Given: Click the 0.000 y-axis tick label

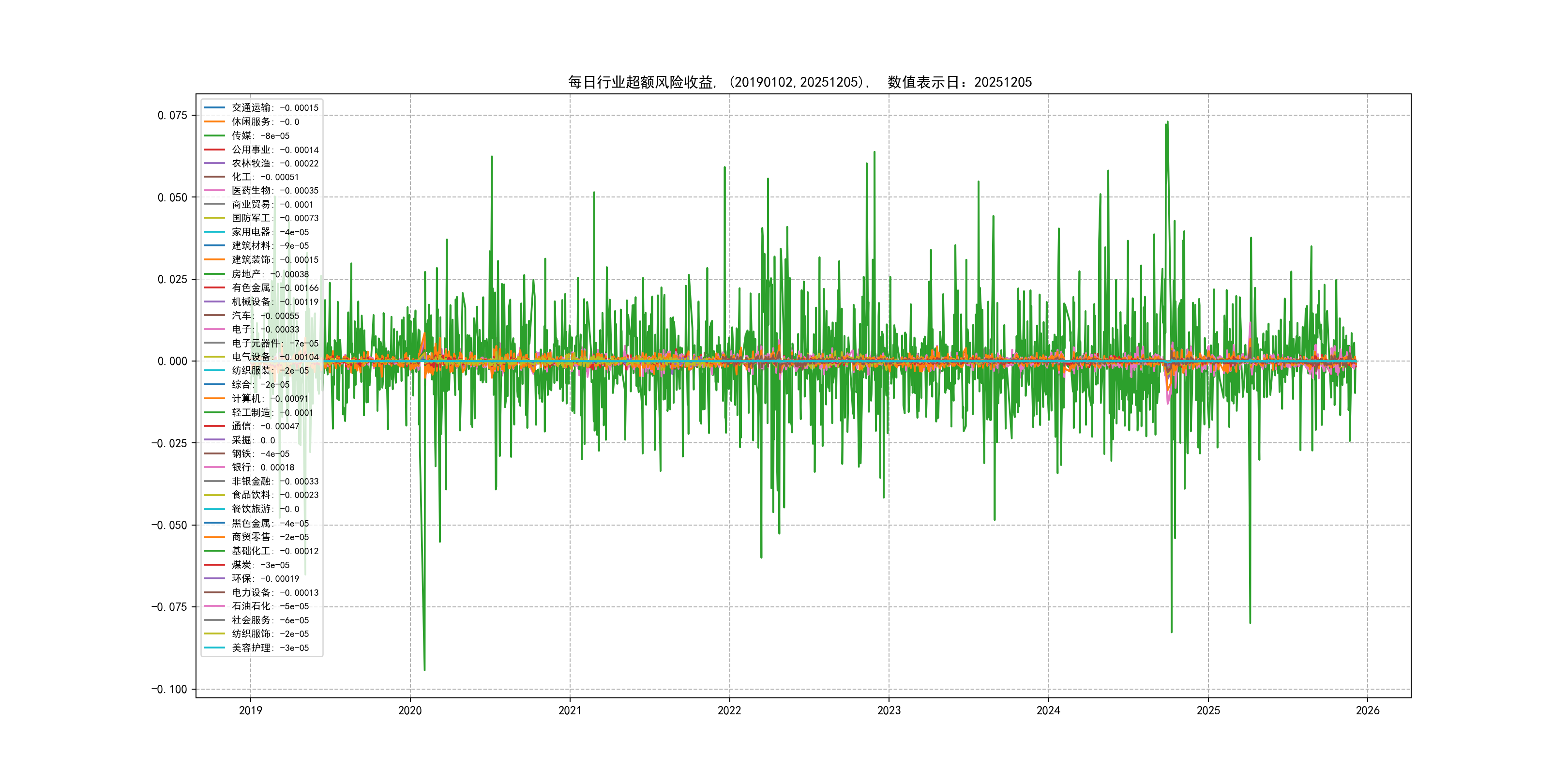Looking at the screenshot, I should (x=172, y=362).
